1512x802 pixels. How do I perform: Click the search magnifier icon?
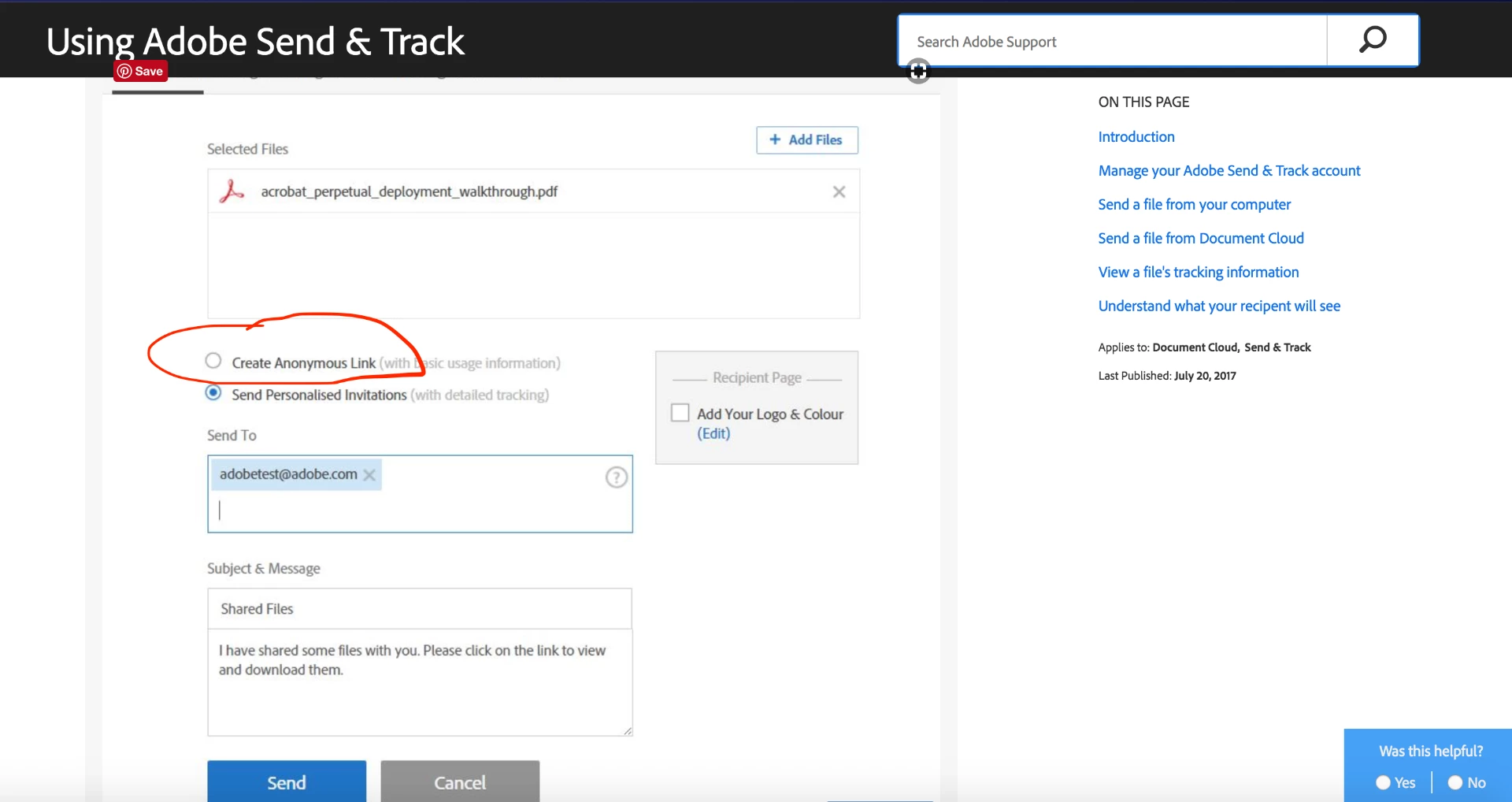pyautogui.click(x=1373, y=40)
